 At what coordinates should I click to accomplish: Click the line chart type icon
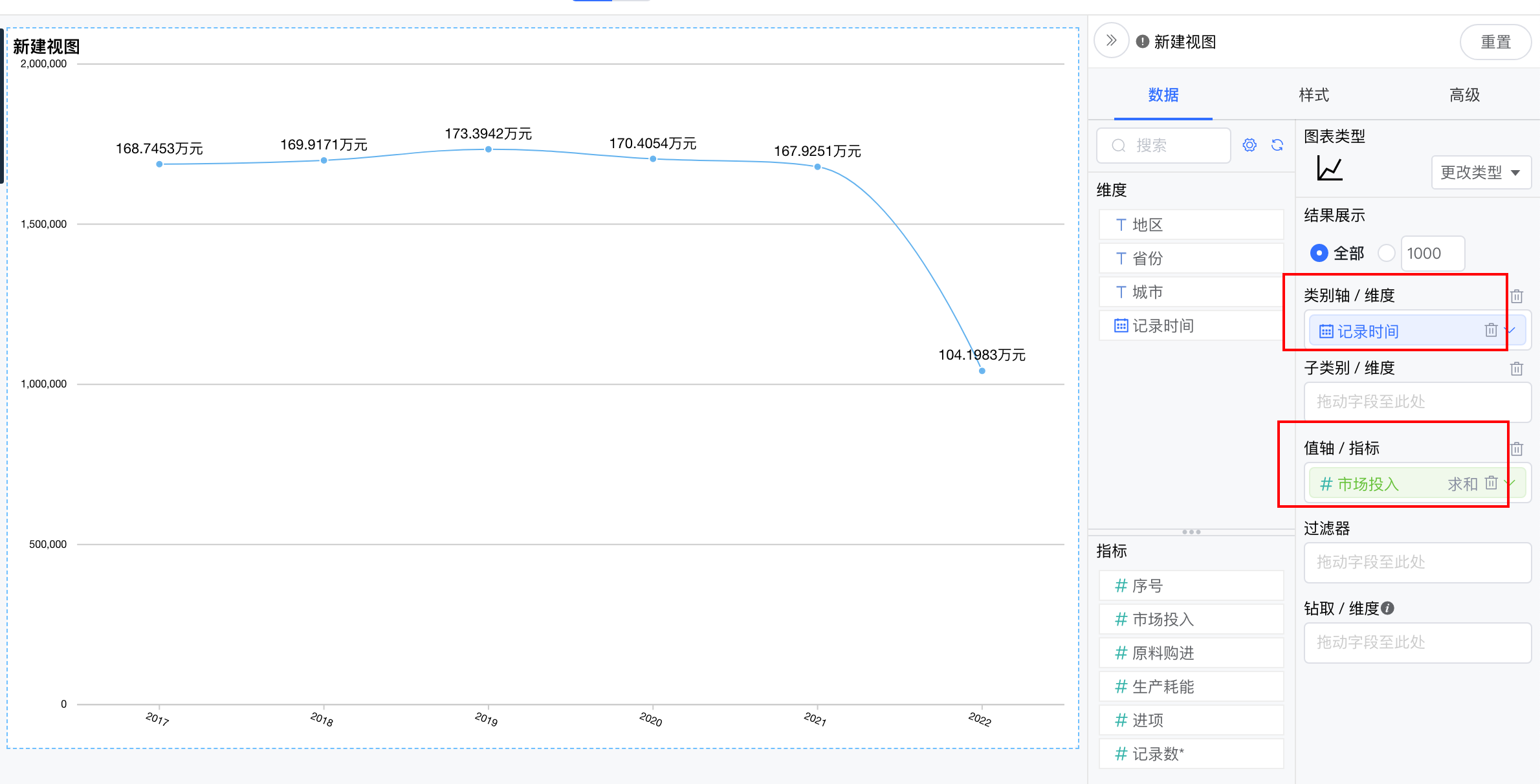pyautogui.click(x=1330, y=169)
